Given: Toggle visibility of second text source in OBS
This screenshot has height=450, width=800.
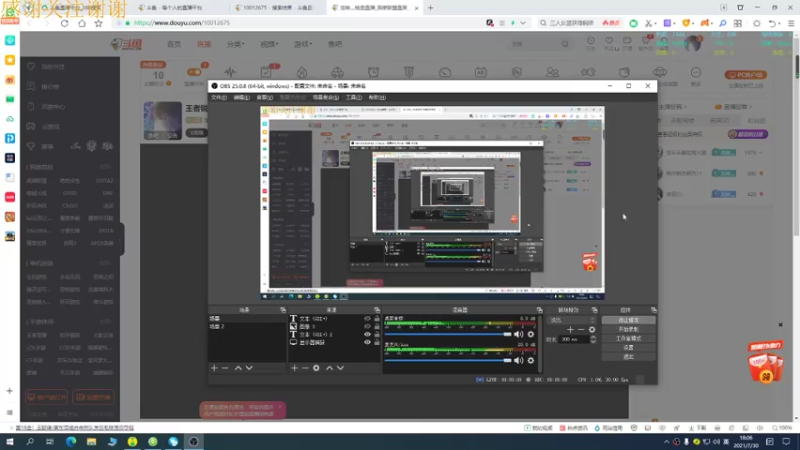Looking at the screenshot, I should [x=367, y=335].
